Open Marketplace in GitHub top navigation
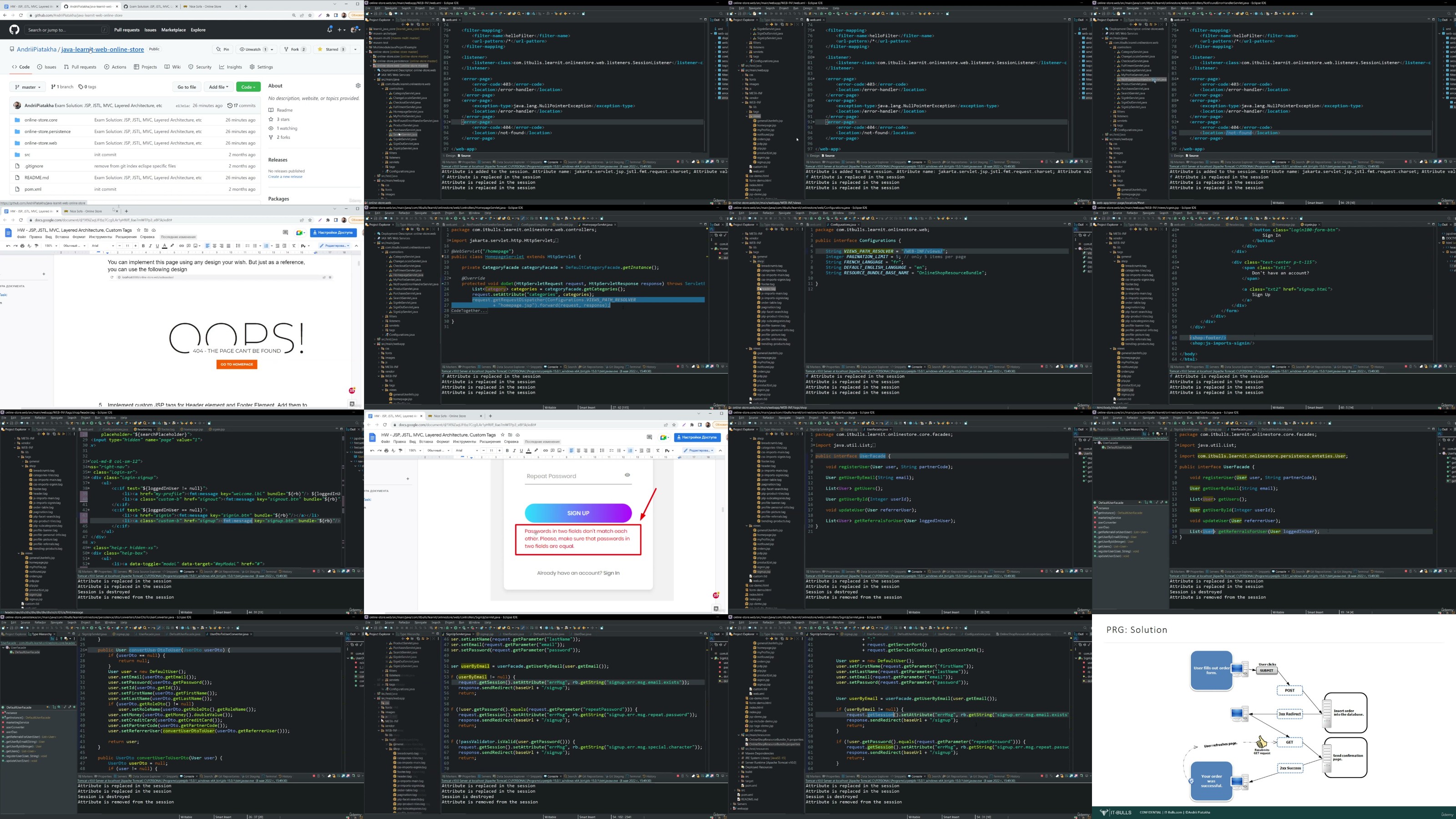Viewport: 1456px width, 819px height. point(173,30)
